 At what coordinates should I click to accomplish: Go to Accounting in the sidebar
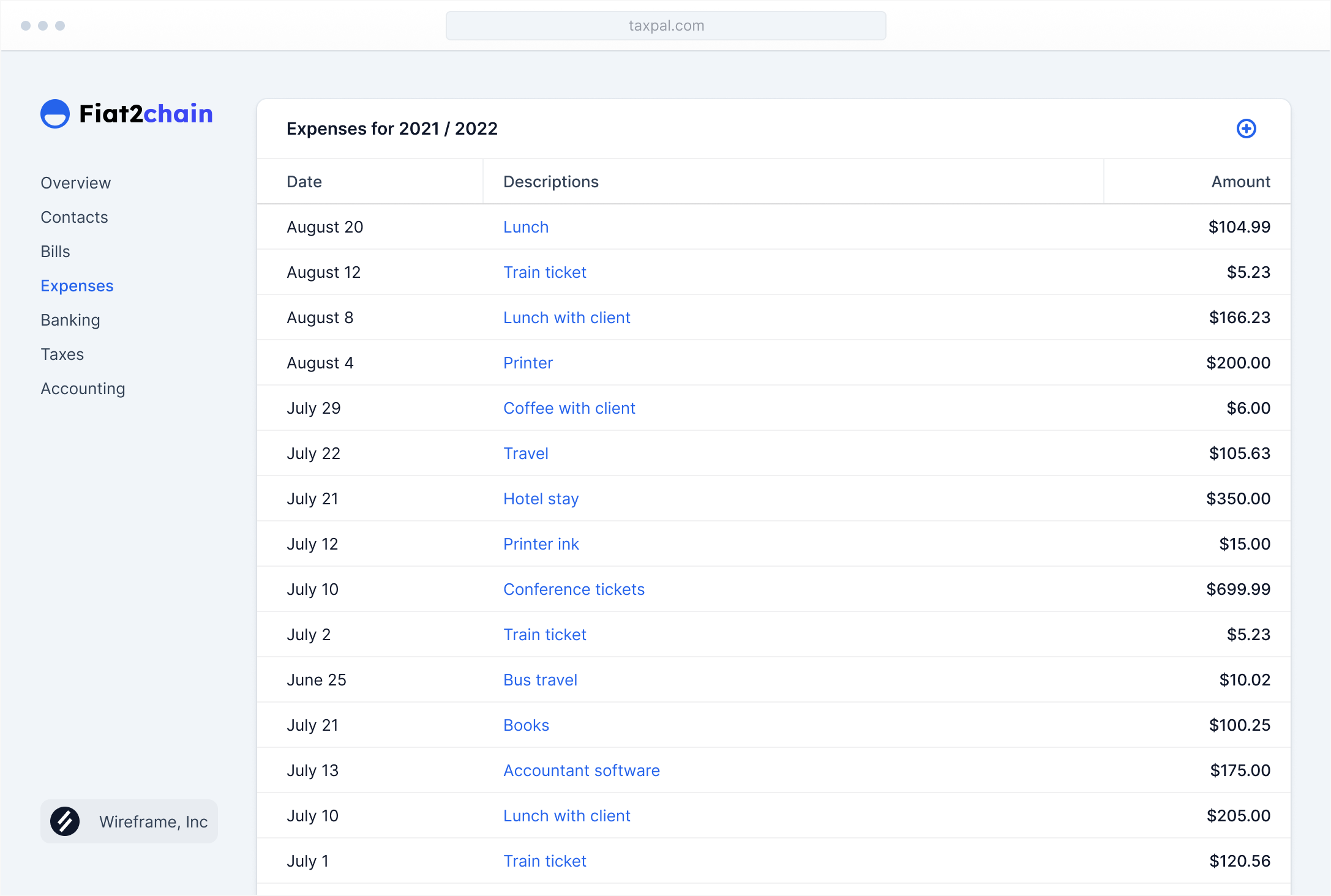click(83, 389)
